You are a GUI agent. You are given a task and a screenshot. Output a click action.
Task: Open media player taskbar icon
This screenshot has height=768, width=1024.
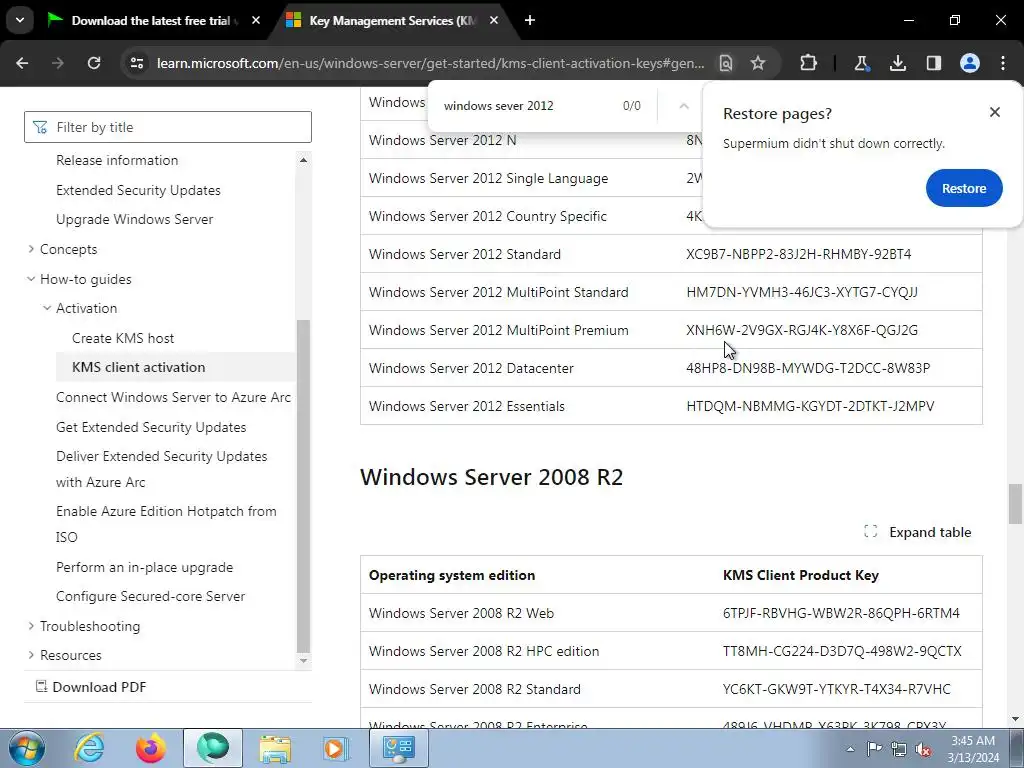336,748
